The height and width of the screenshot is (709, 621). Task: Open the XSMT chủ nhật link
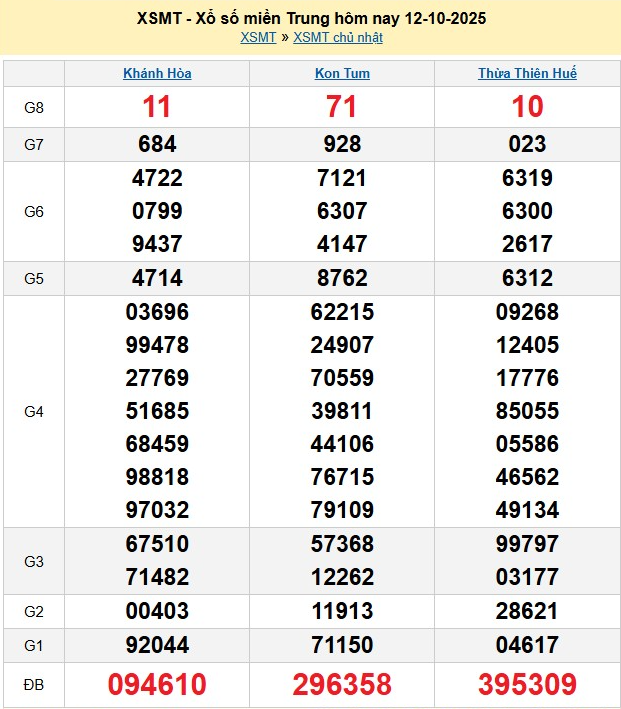[x=338, y=38]
